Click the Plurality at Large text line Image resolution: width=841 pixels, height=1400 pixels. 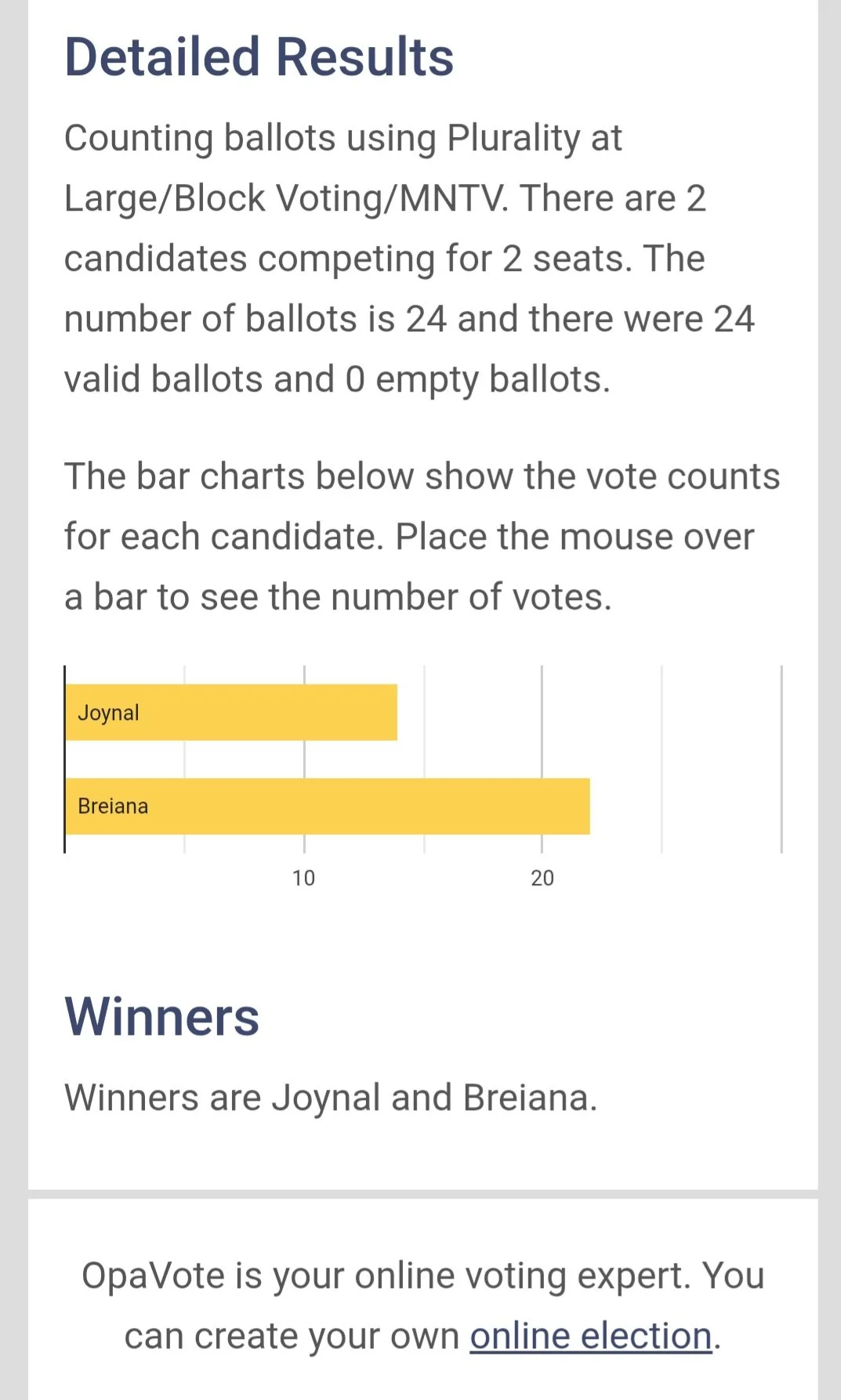[343, 138]
